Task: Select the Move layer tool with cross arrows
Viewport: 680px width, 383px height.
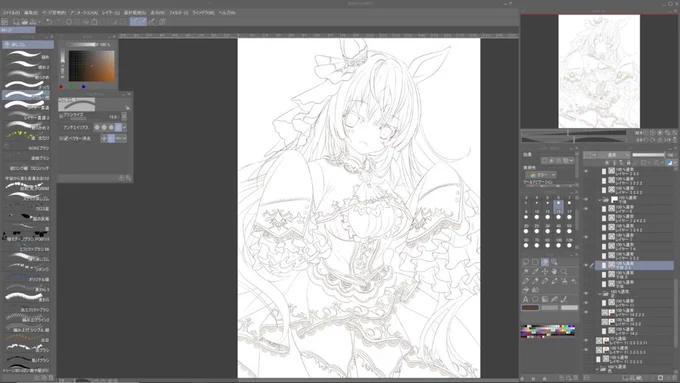Action: coord(545,272)
